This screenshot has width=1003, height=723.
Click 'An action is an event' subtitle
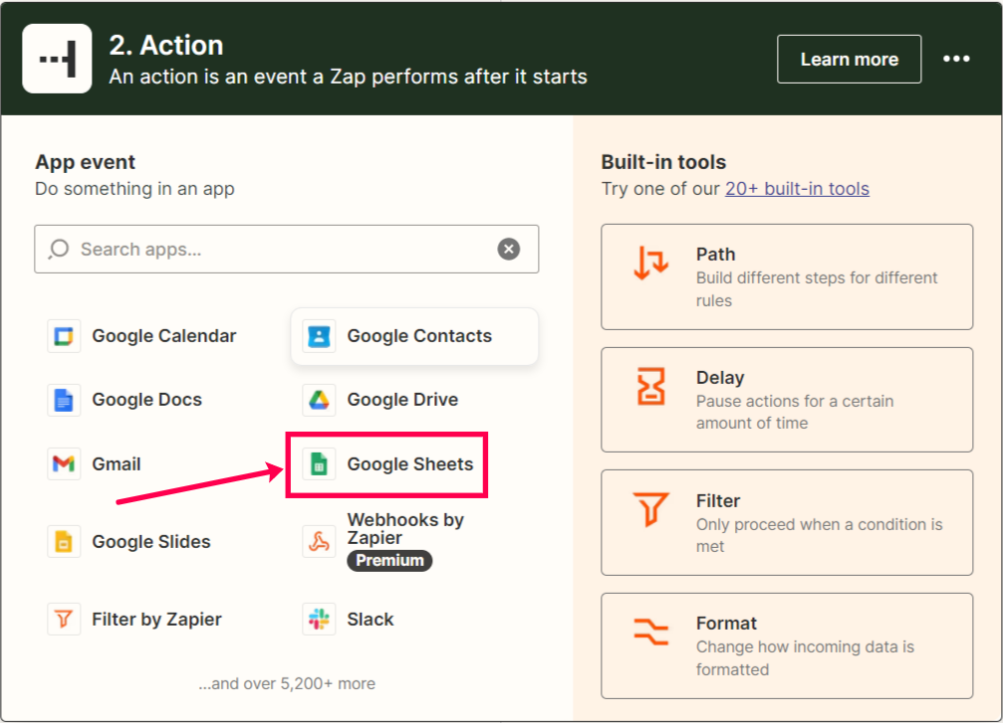348,77
